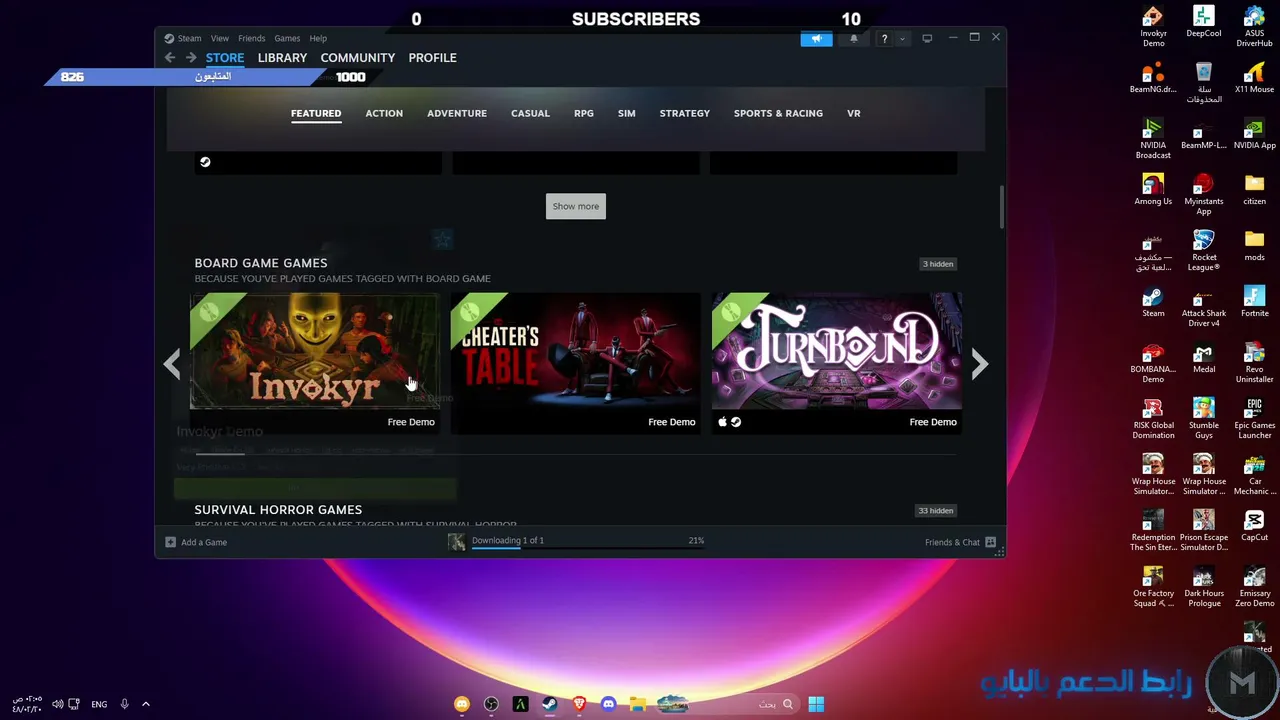Expand the dropdown arrow beside the help icon
The image size is (1280, 720).
click(x=902, y=39)
